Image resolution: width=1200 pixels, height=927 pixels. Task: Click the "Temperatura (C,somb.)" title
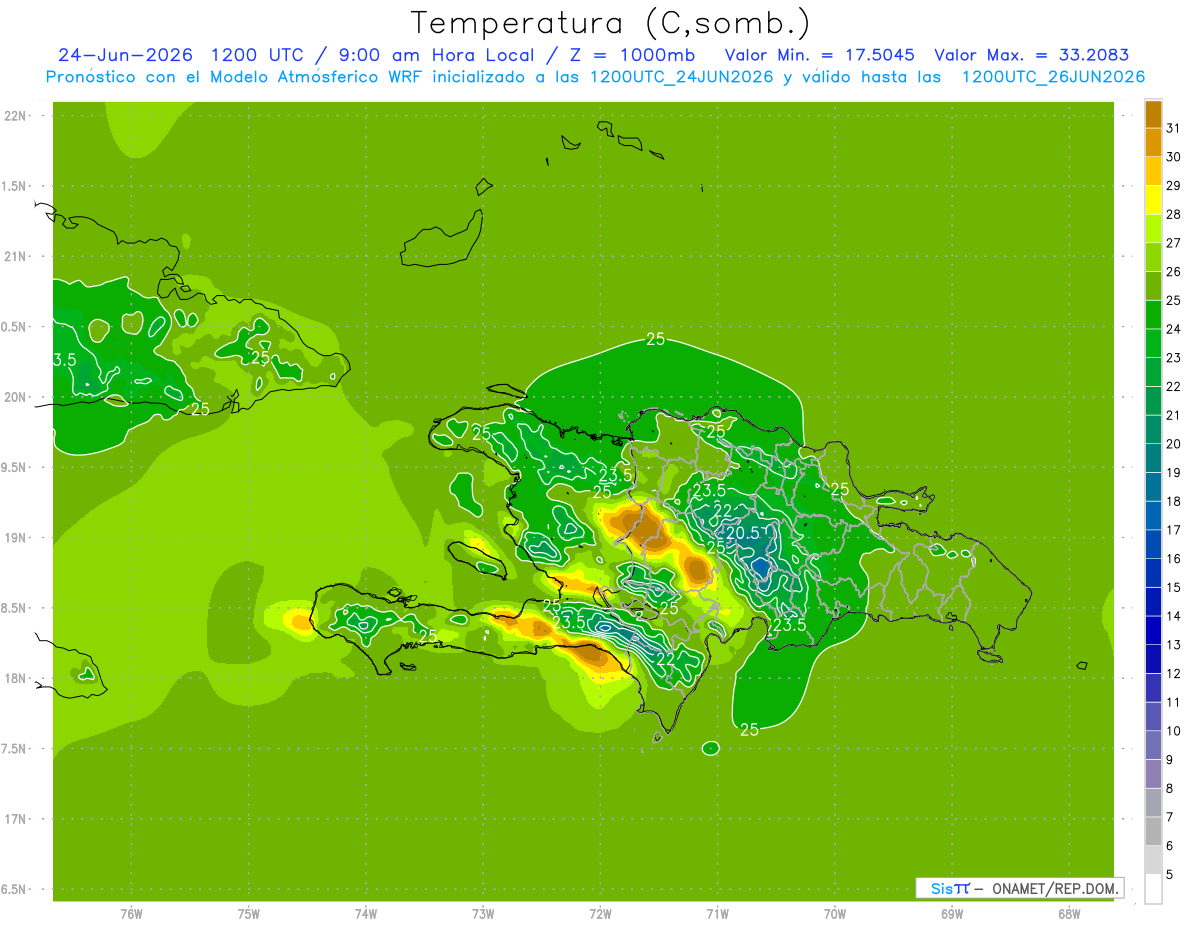611,23
